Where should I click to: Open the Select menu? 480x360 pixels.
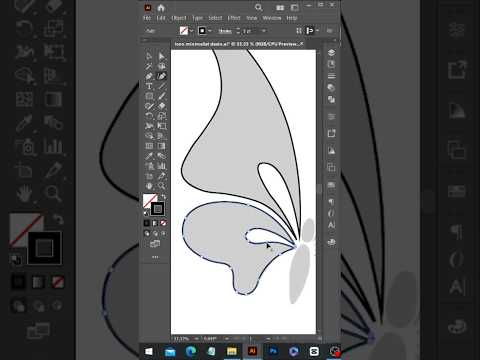click(x=215, y=18)
